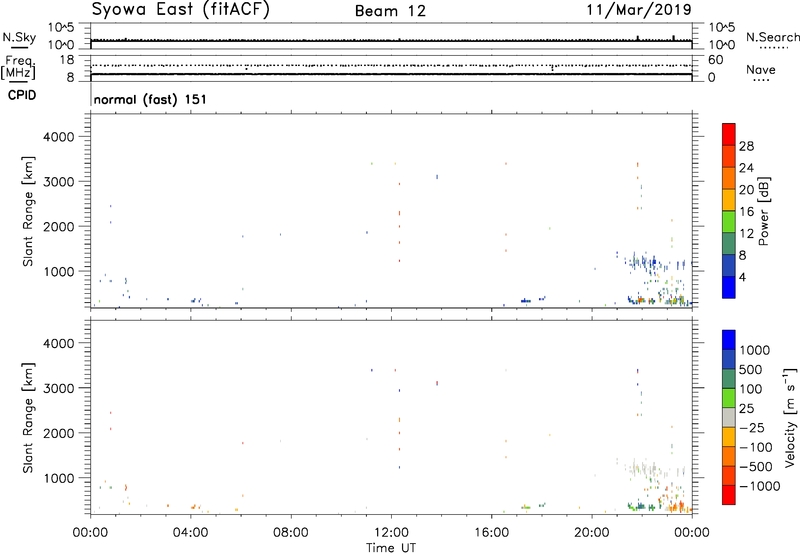Click the '1000' value atop Velocity colorbar
800x554 pixels.
click(755, 350)
